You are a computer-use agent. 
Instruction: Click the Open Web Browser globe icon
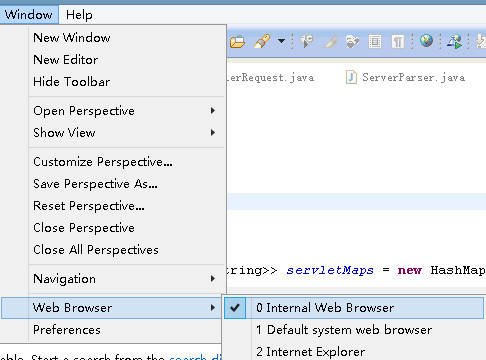(426, 41)
